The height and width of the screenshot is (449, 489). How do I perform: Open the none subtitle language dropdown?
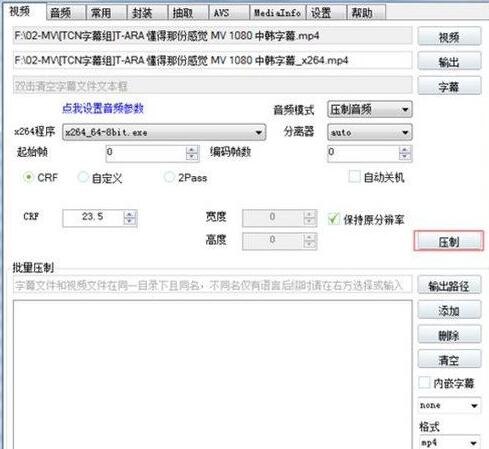tap(449, 405)
